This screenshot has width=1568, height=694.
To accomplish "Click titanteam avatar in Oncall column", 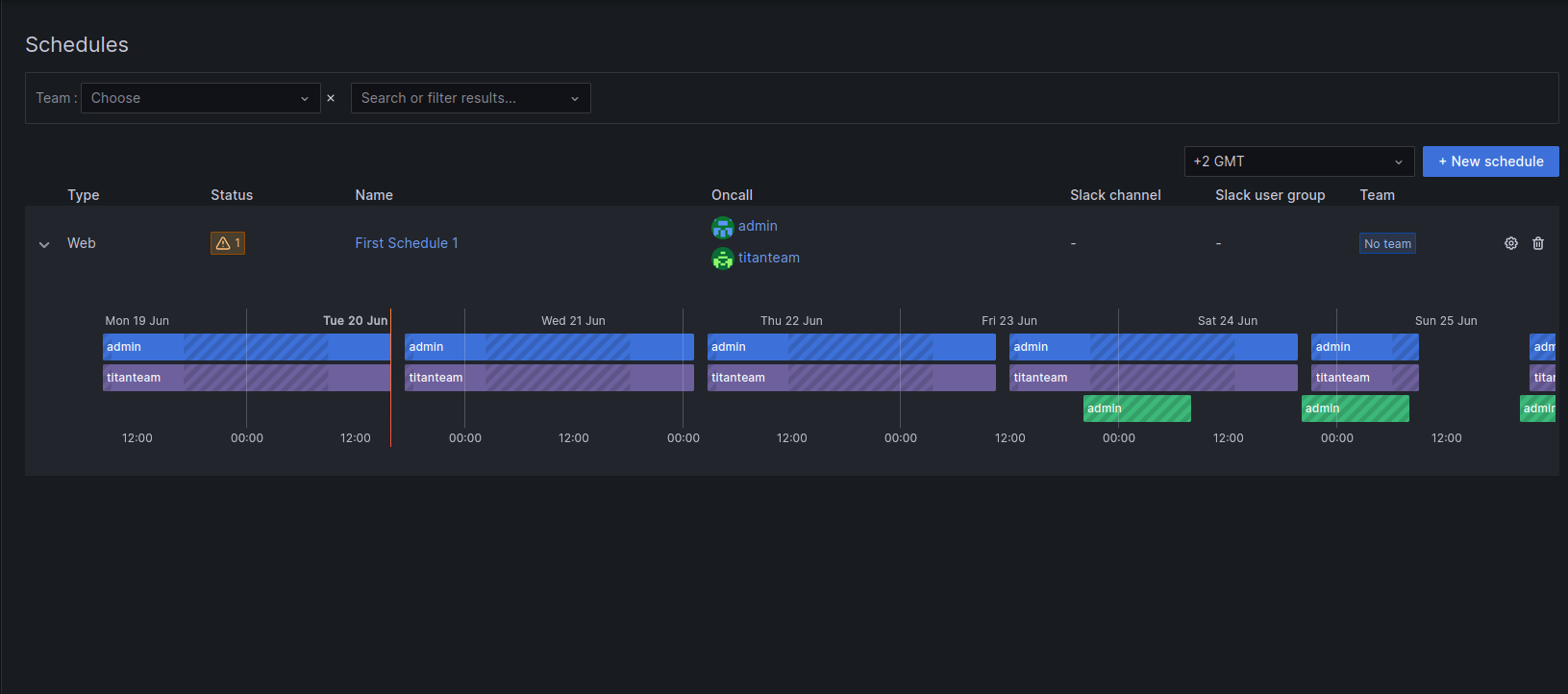I will [723, 259].
